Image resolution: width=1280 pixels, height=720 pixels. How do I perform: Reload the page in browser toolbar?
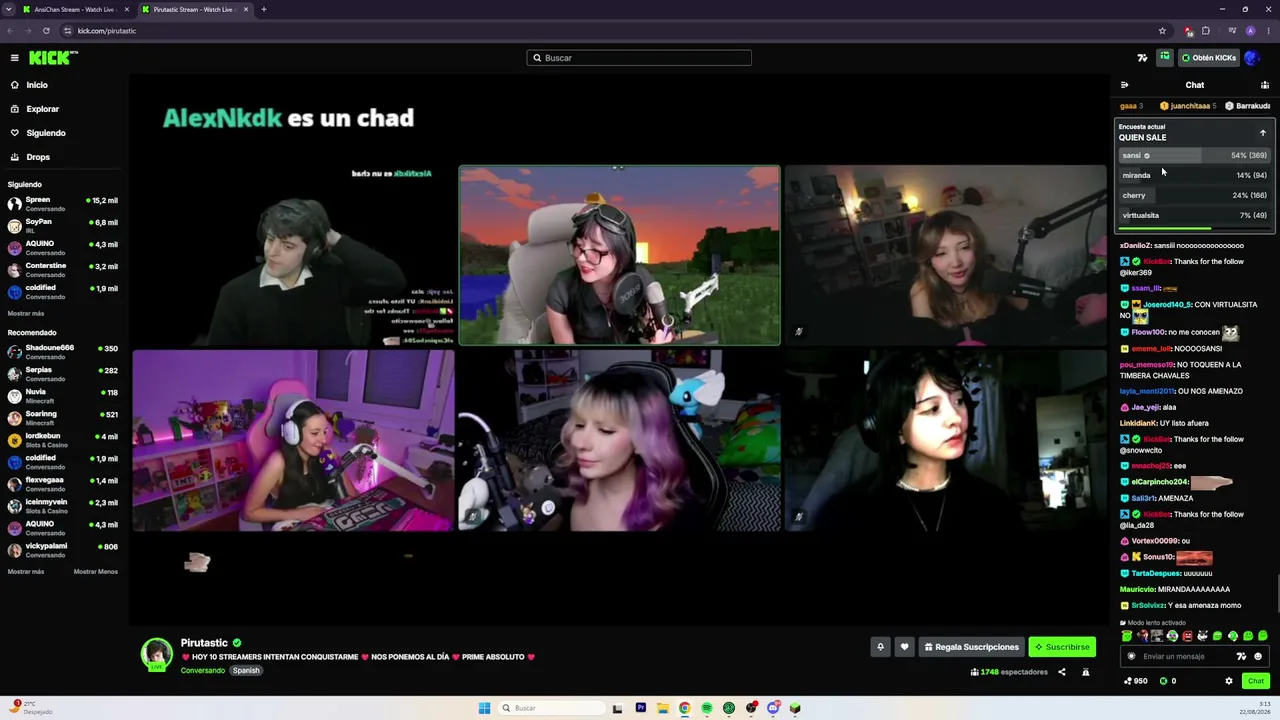46,31
